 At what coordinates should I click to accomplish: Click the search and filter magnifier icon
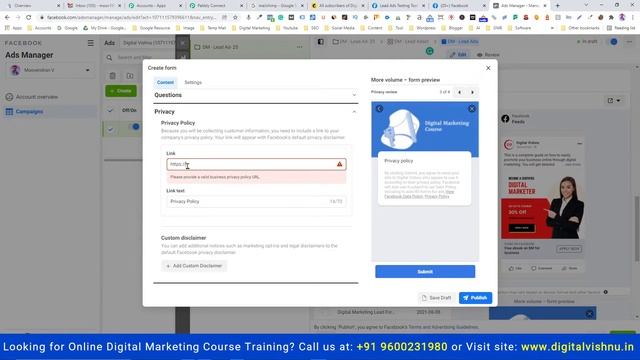click(109, 58)
